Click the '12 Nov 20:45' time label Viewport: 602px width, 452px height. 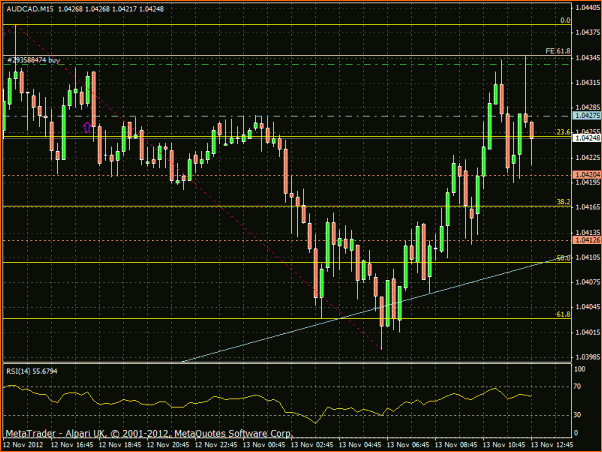pos(168,445)
